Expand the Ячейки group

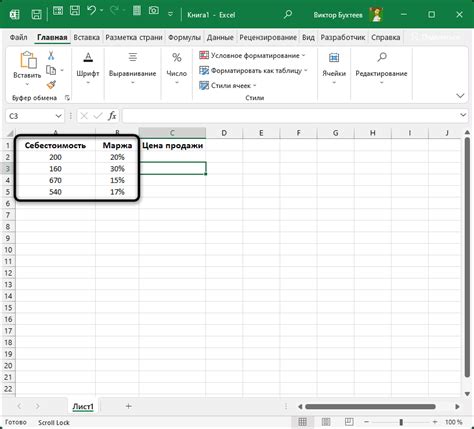click(334, 68)
